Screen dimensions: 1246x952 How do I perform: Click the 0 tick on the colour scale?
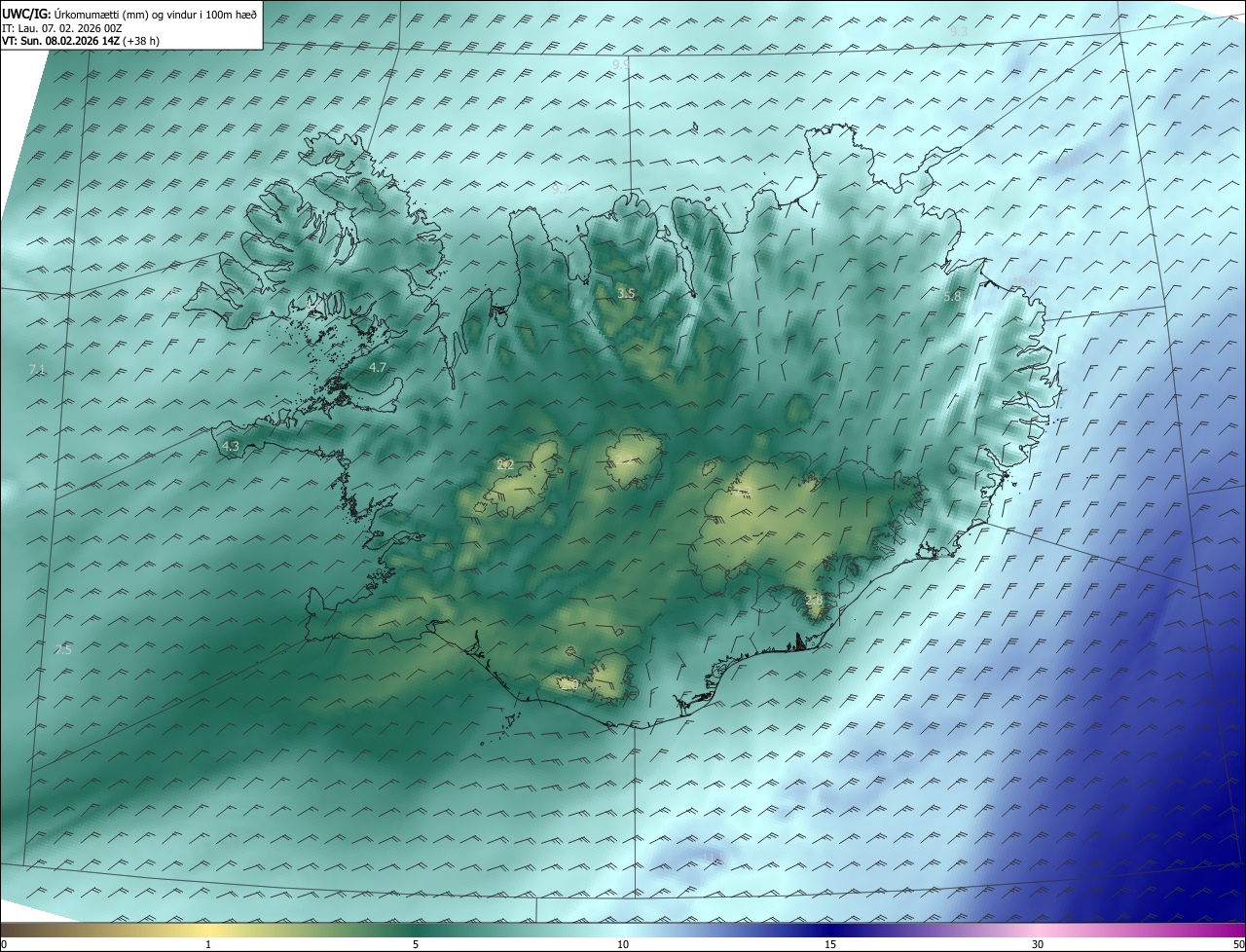4,944
